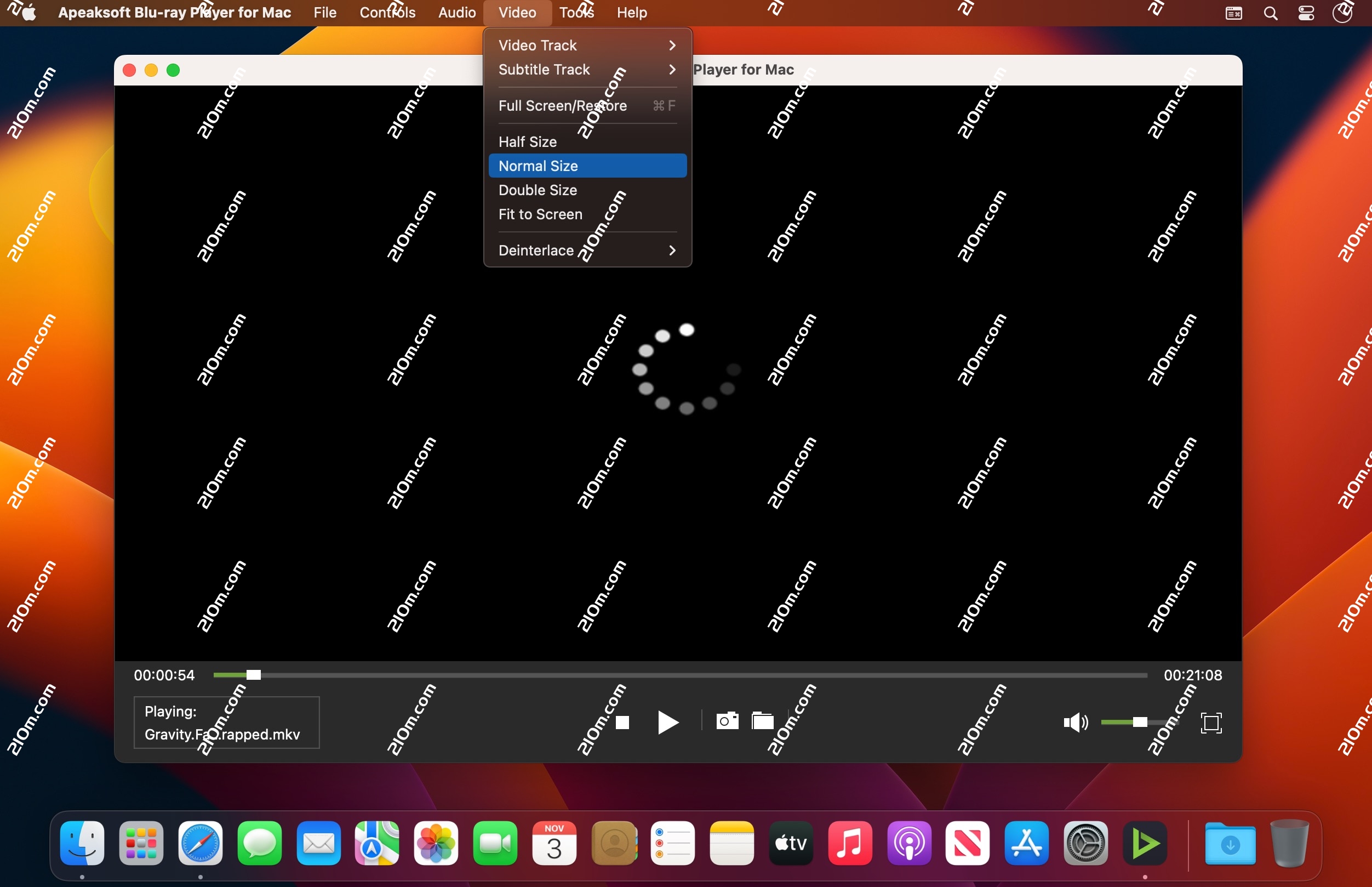Open Finder from the Dock
Screen dimensions: 1372x887
point(81,843)
